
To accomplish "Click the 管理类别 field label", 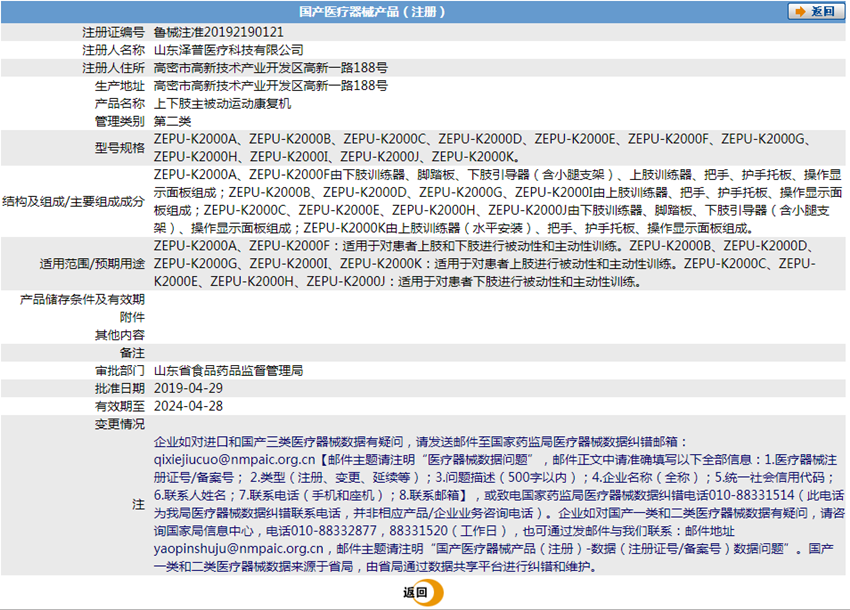I will click(120, 121).
